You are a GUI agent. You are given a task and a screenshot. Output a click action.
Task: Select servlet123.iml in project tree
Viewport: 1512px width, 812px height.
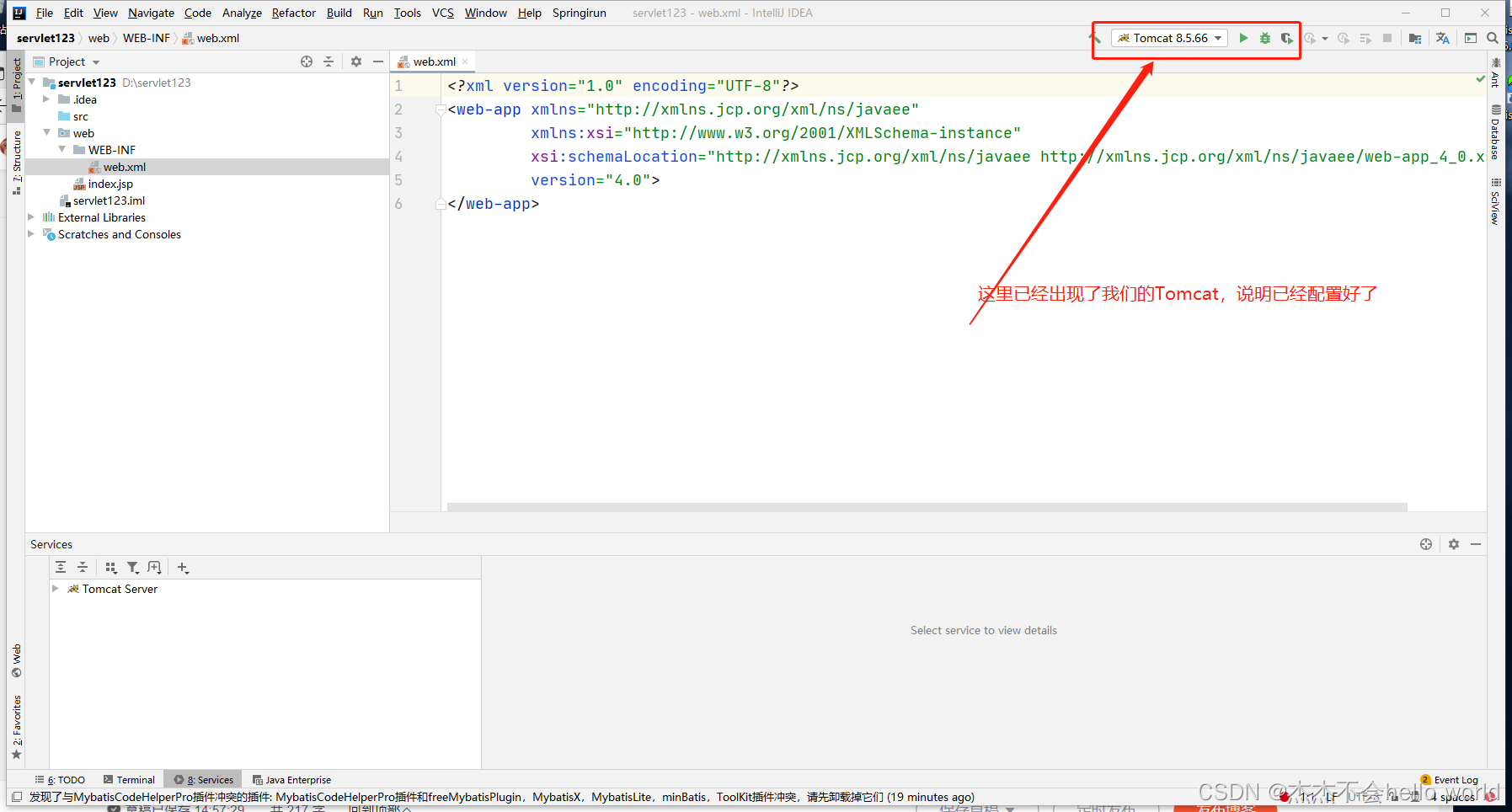[x=109, y=200]
